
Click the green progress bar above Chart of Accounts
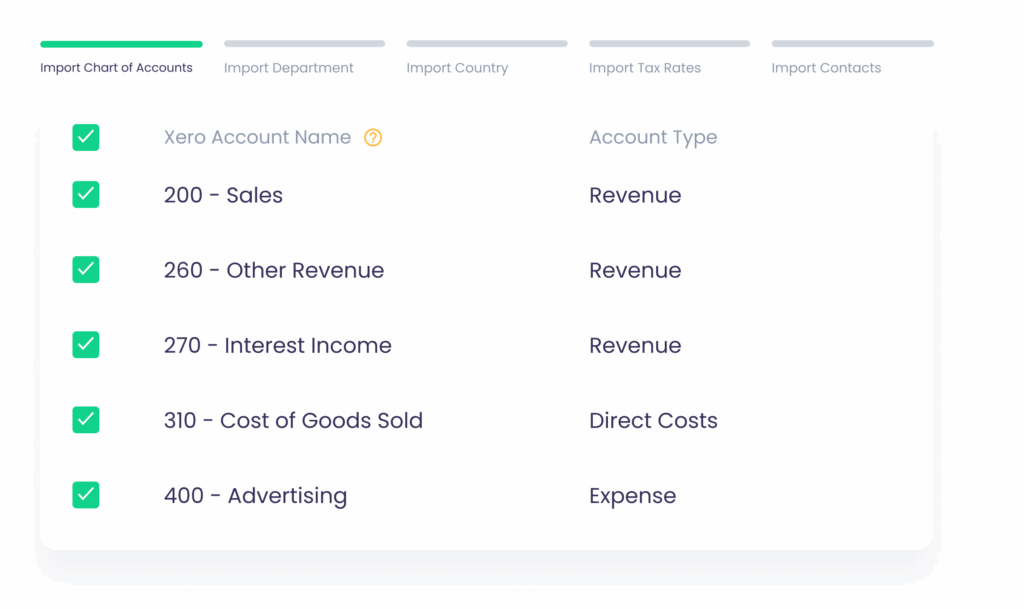tap(121, 44)
